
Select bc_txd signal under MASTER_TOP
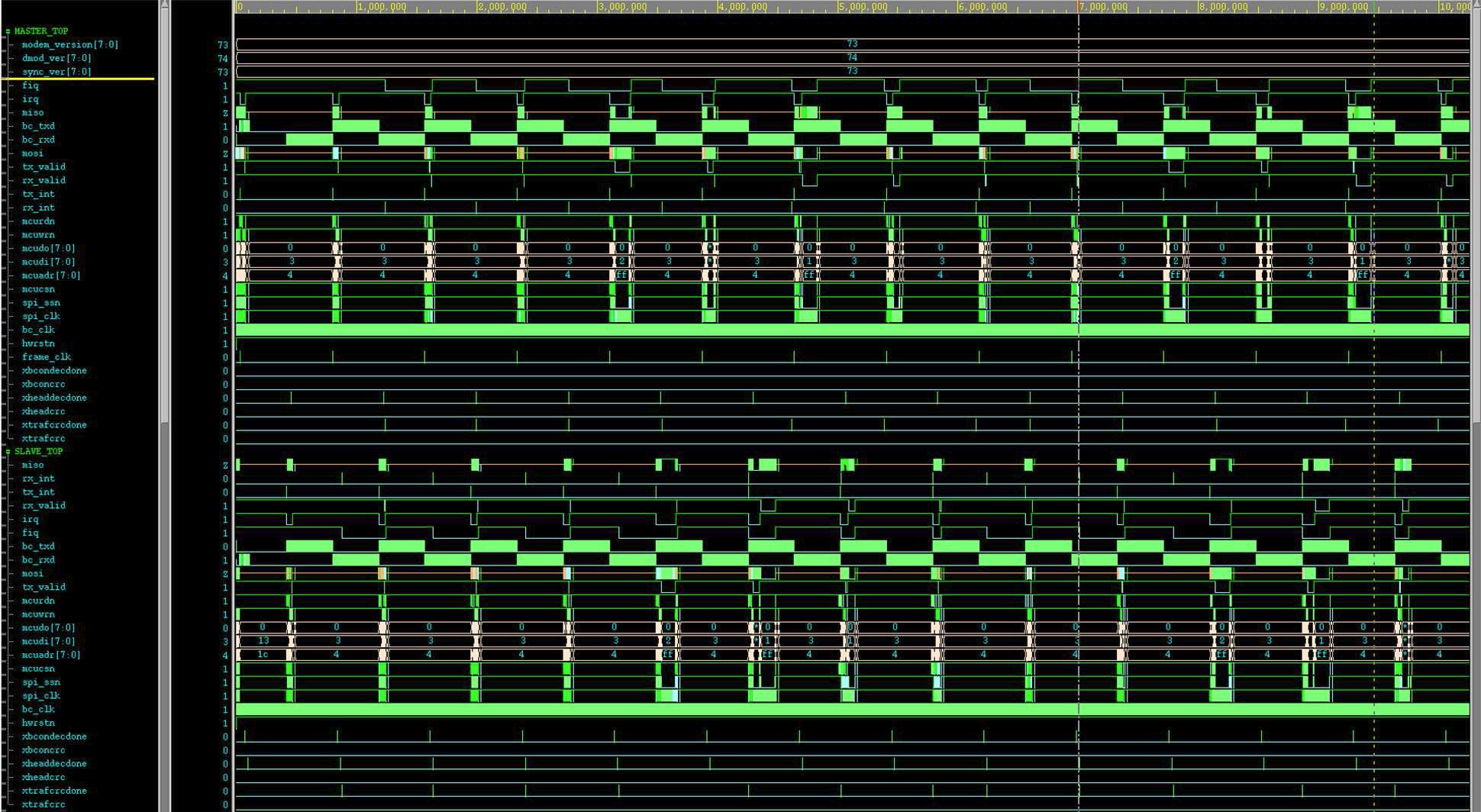click(x=38, y=126)
